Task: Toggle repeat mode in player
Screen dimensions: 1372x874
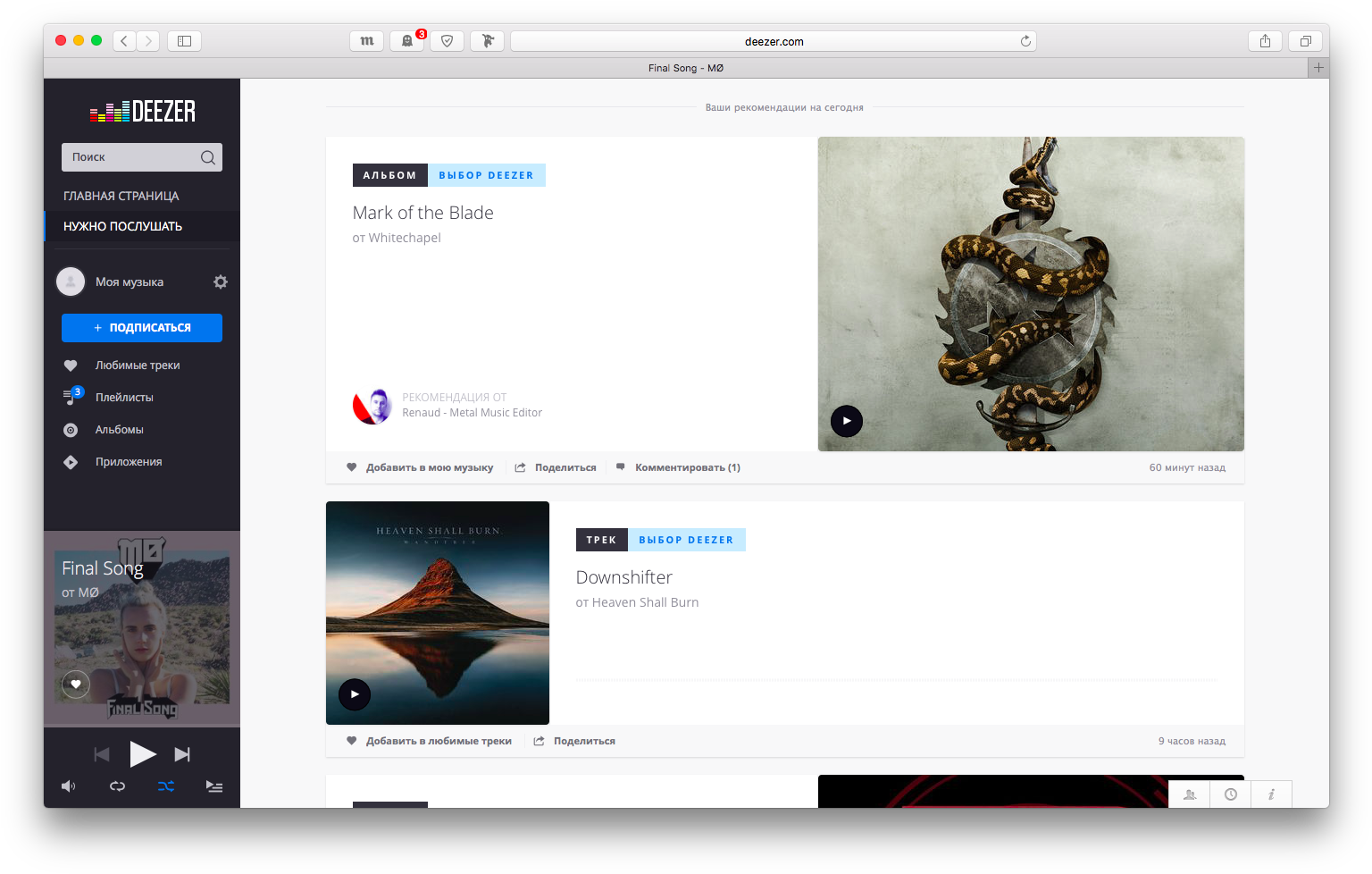Action: pos(117,786)
